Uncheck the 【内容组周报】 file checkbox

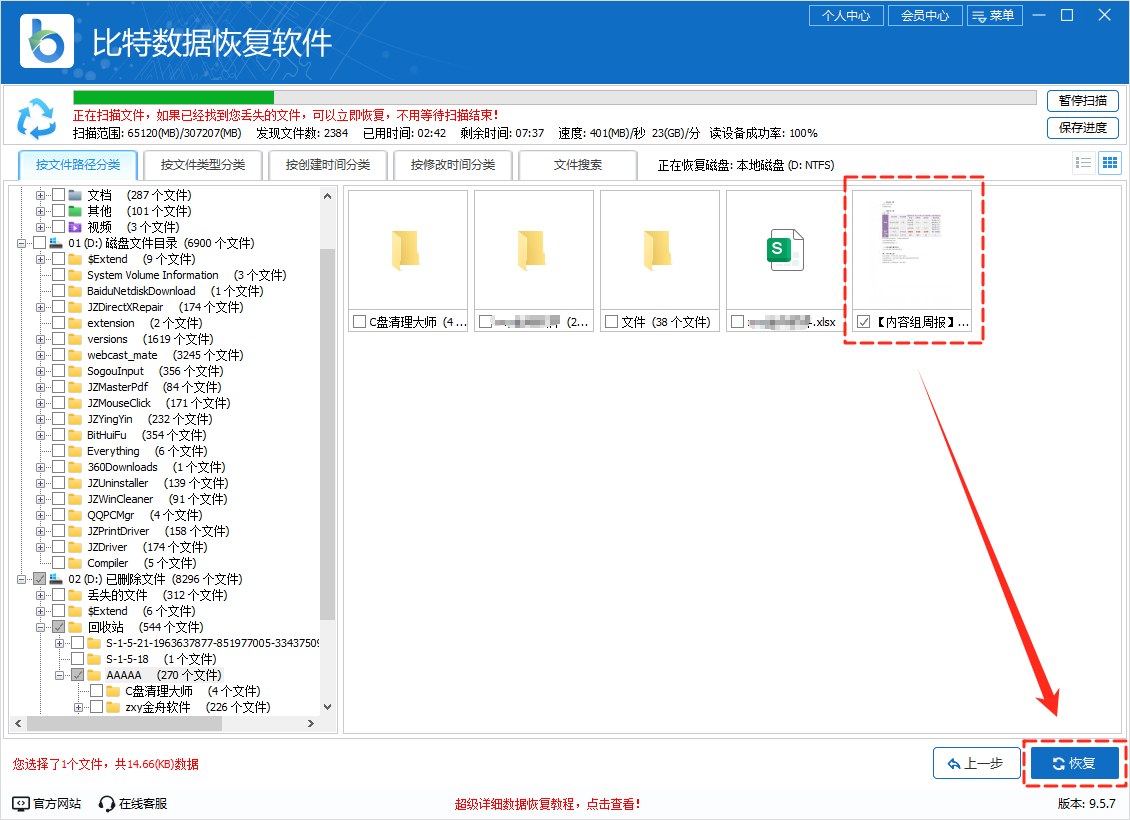point(864,322)
